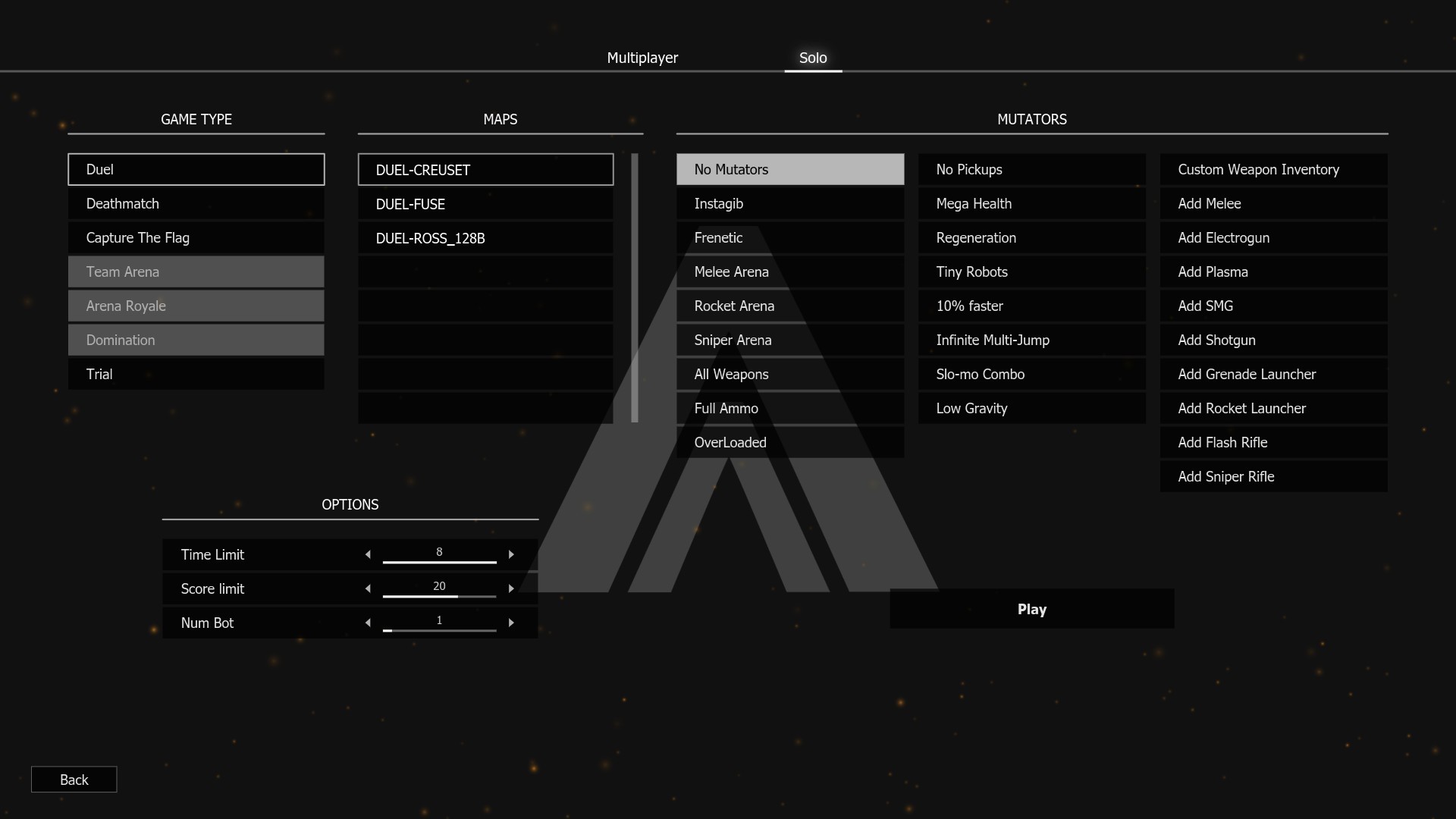
Task: Select Deathmatch game type
Action: 196,203
